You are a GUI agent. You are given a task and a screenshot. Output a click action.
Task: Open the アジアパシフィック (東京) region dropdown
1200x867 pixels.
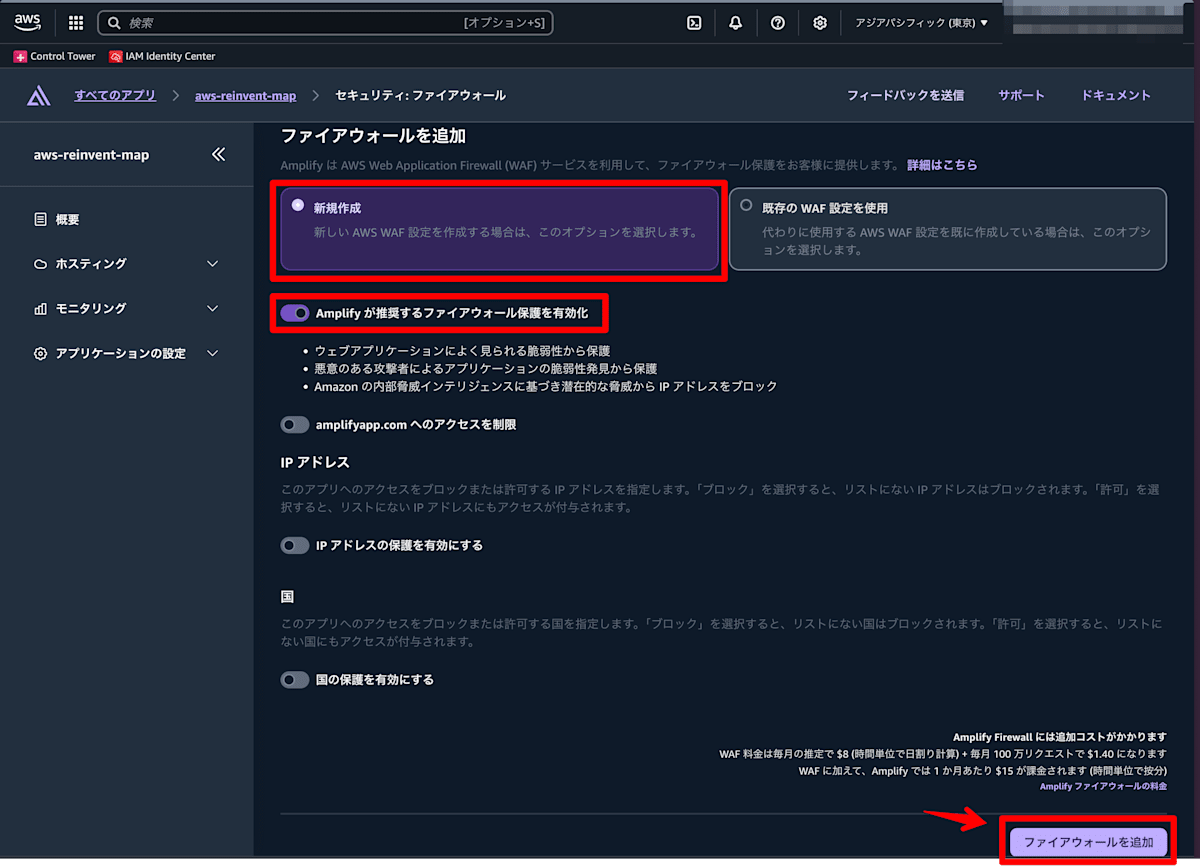(921, 23)
